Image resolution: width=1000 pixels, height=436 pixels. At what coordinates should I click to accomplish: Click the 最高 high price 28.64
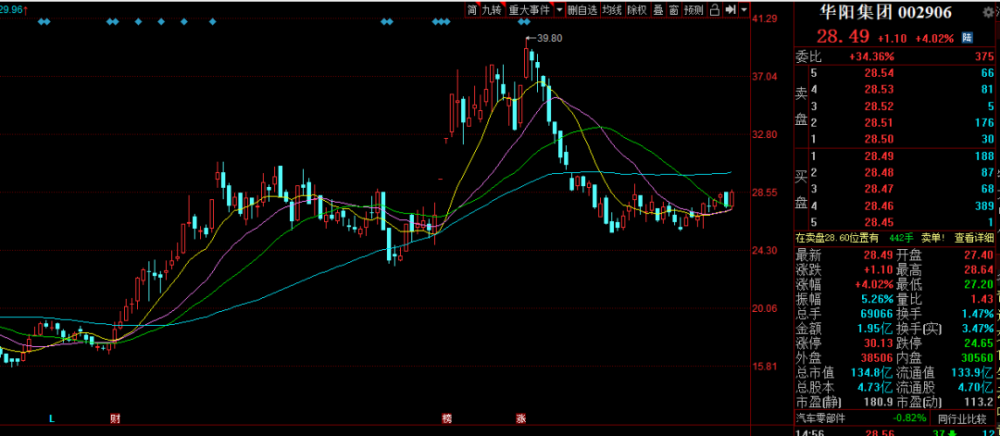coord(979,270)
